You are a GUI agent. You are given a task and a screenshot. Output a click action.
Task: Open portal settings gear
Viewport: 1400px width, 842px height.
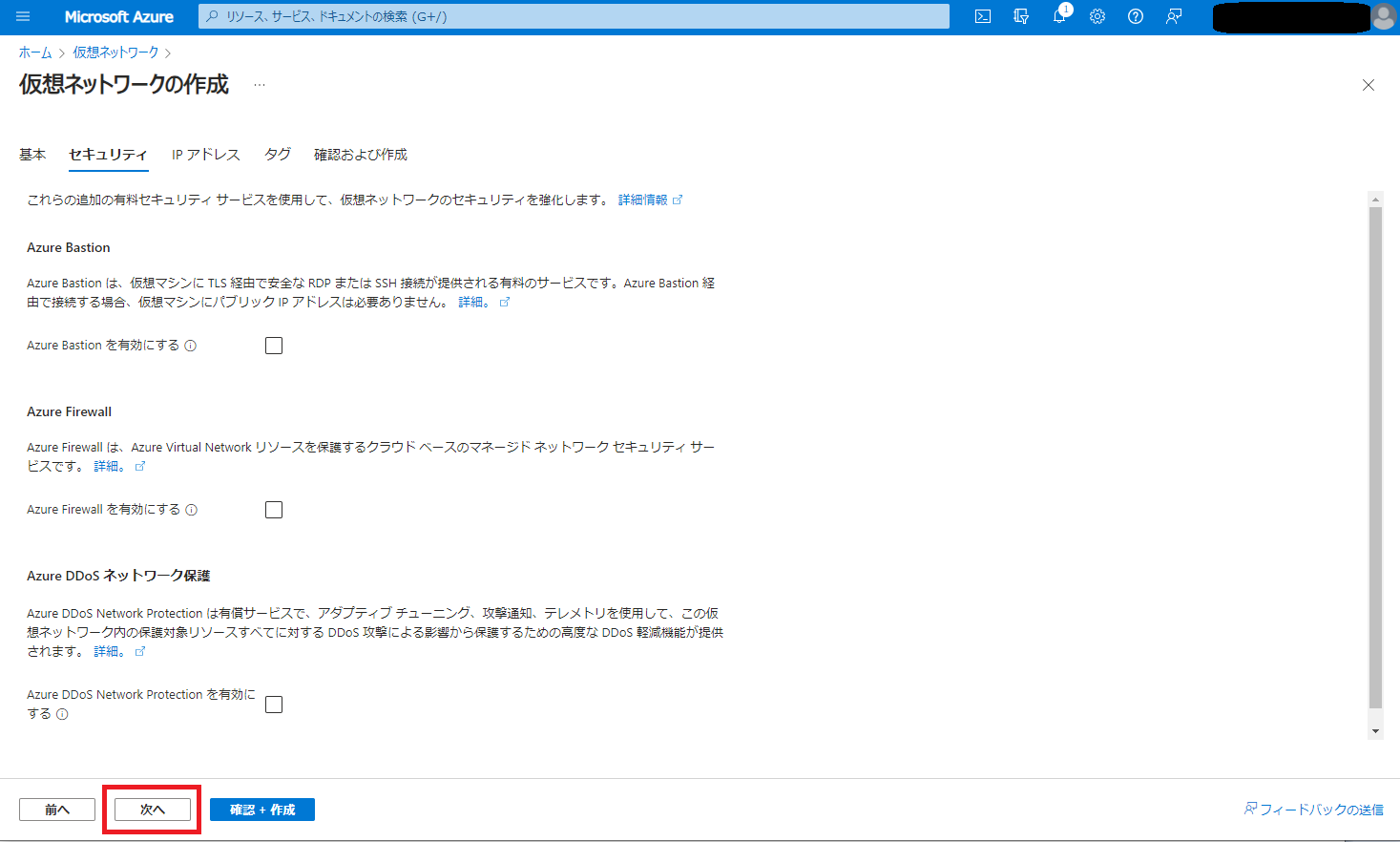click(1097, 16)
